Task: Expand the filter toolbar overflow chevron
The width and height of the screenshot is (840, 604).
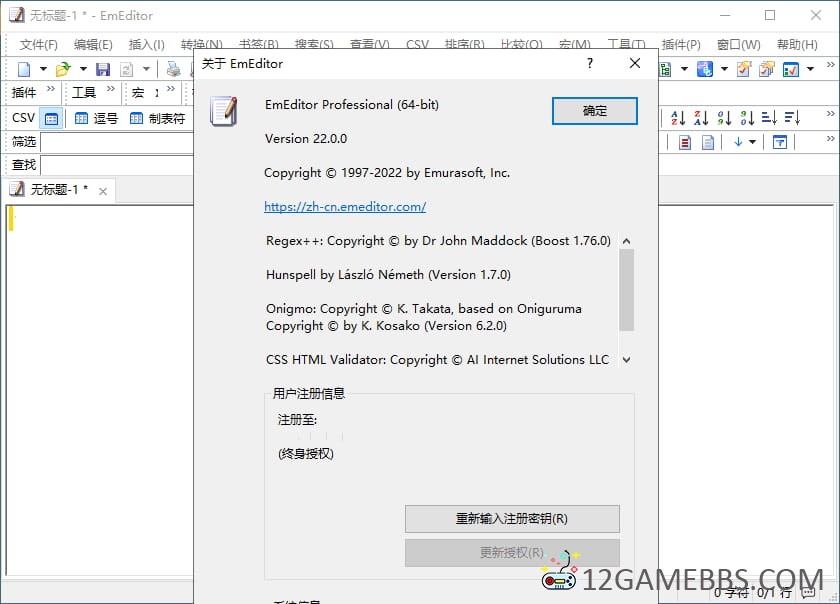Action: [830, 138]
